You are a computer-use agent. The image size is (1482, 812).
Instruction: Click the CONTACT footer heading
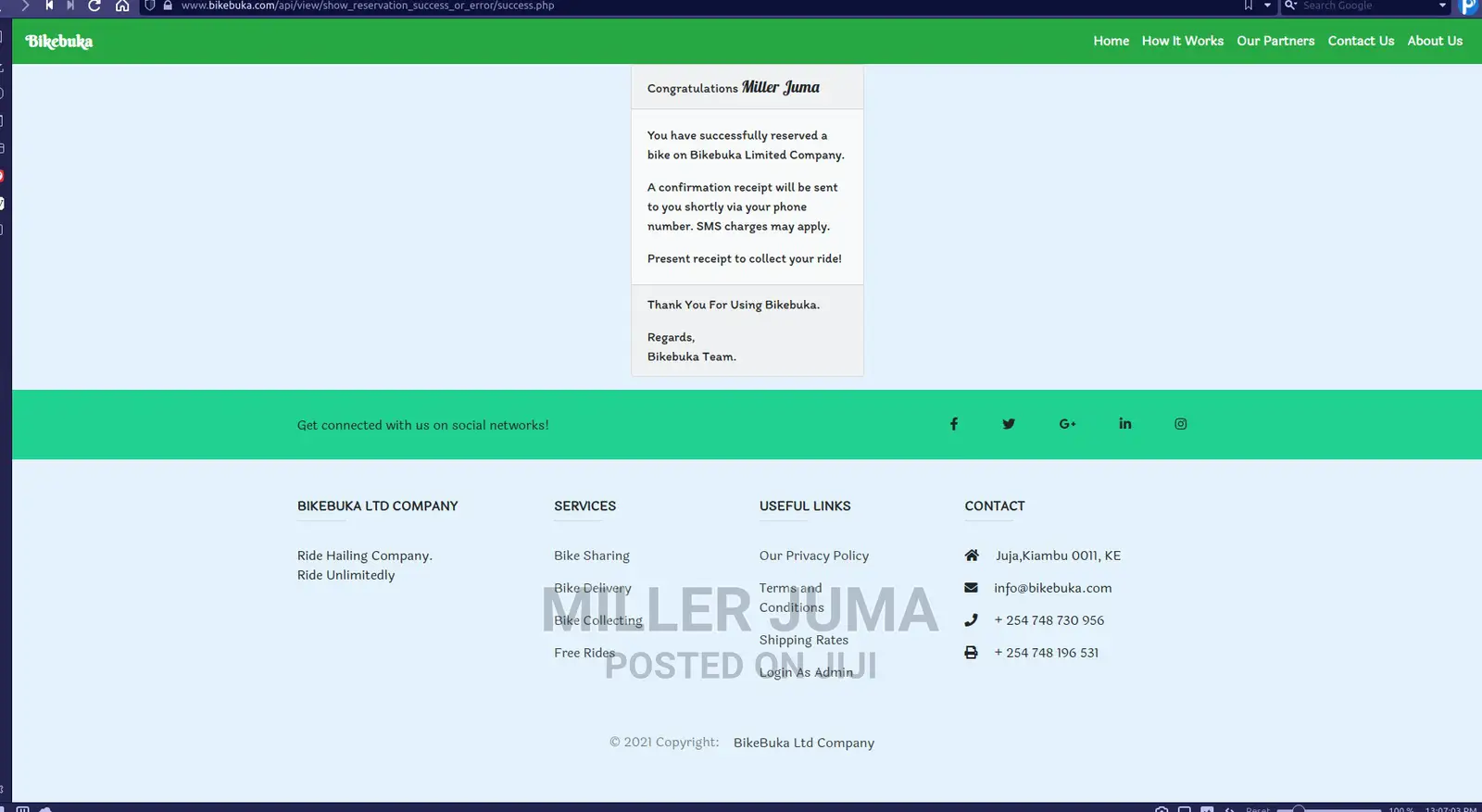click(x=995, y=506)
